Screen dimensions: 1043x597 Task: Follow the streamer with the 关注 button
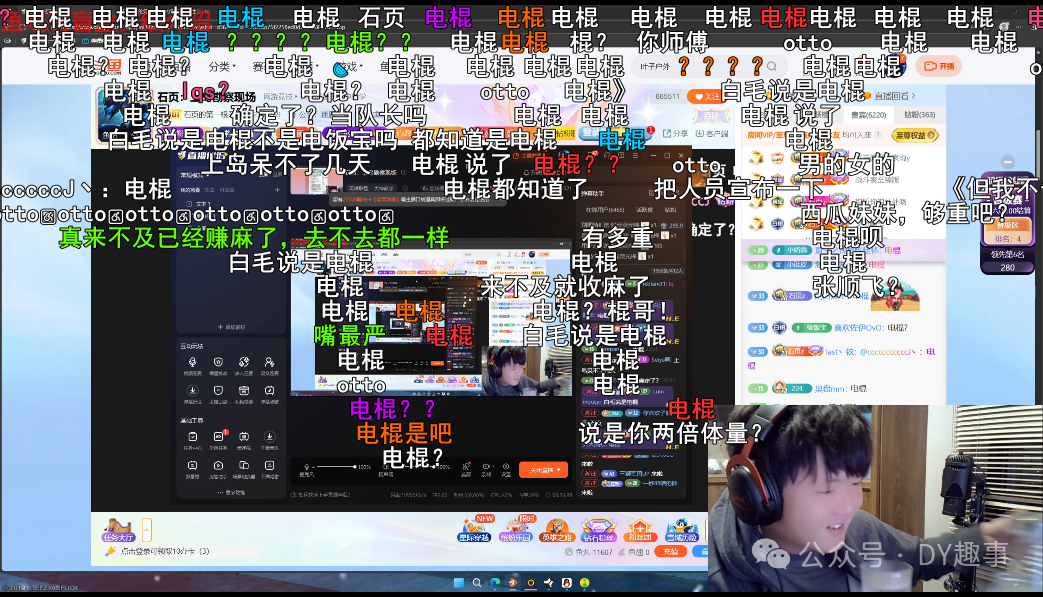(x=706, y=96)
